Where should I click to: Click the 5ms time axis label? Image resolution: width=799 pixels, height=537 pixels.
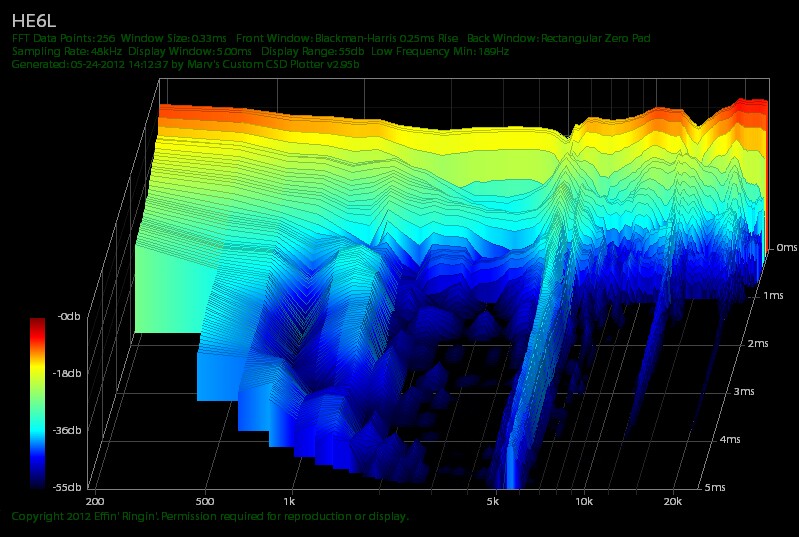(x=715, y=488)
